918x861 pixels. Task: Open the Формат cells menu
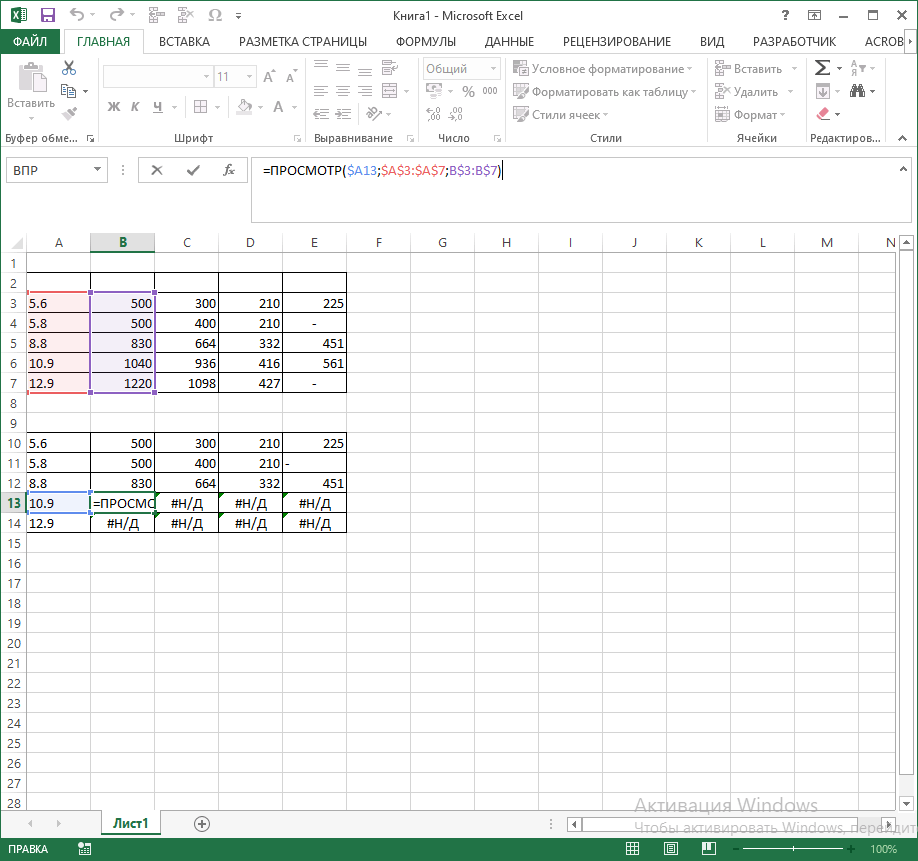click(x=750, y=114)
